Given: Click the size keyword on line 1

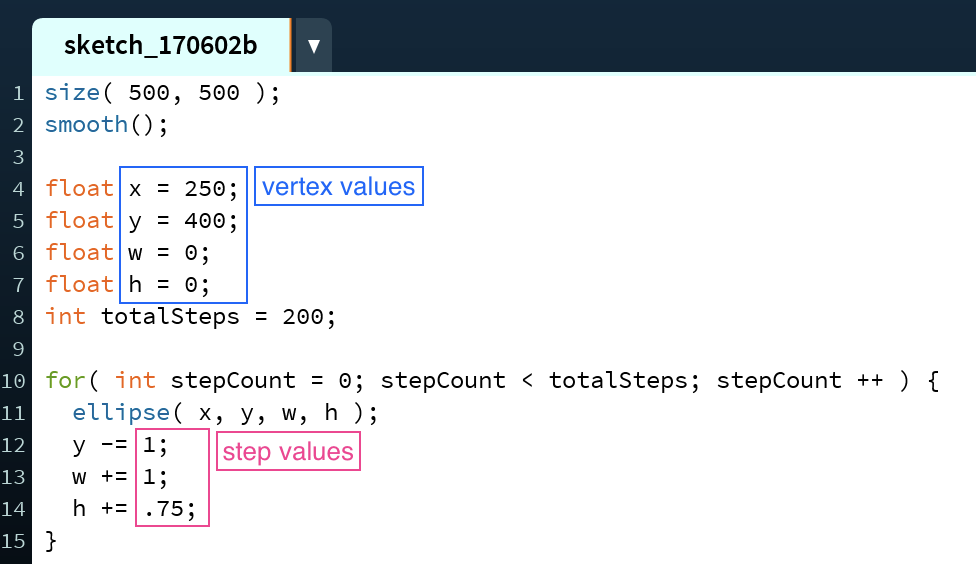Looking at the screenshot, I should (x=72, y=93).
